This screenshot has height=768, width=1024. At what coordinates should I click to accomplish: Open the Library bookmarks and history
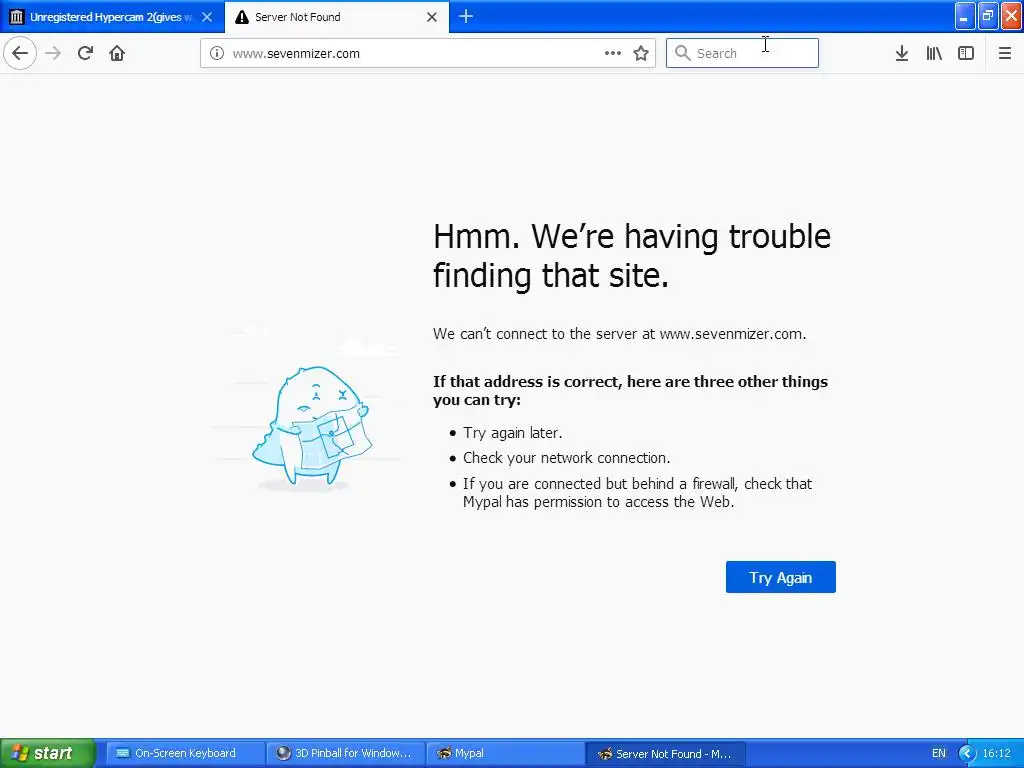[934, 54]
